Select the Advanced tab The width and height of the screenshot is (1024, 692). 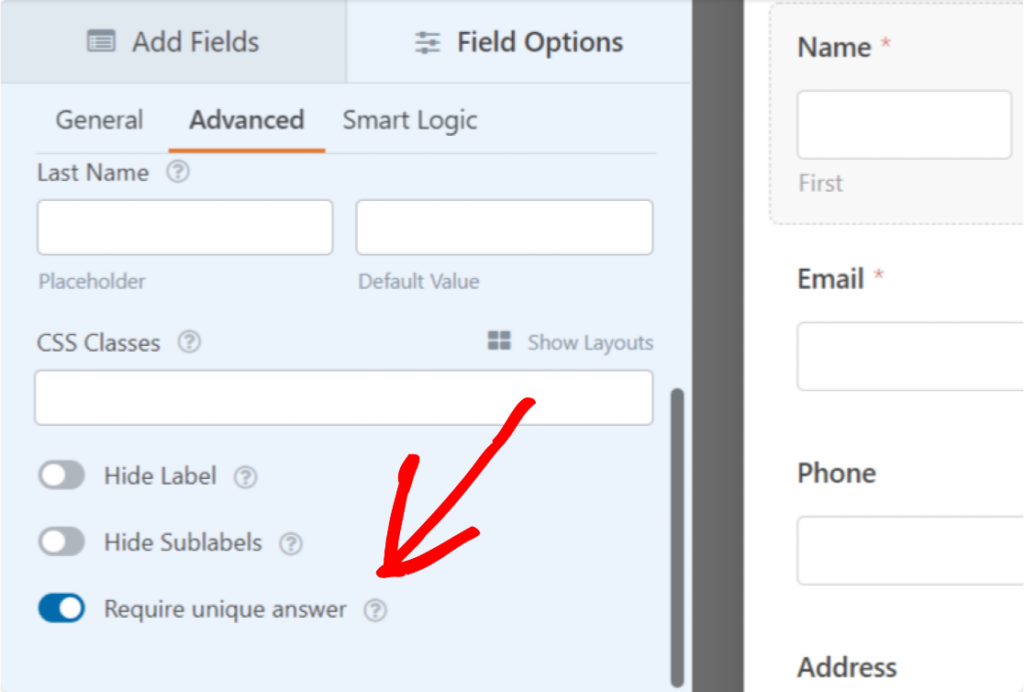pos(246,120)
